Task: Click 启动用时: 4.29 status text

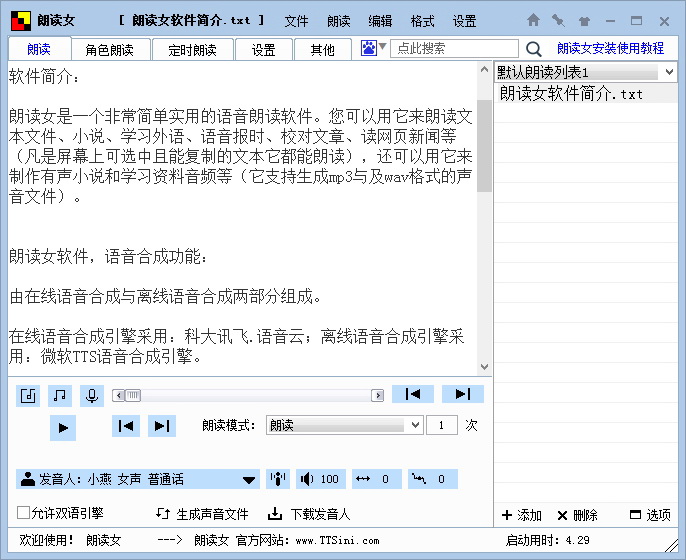Action: pos(548,540)
